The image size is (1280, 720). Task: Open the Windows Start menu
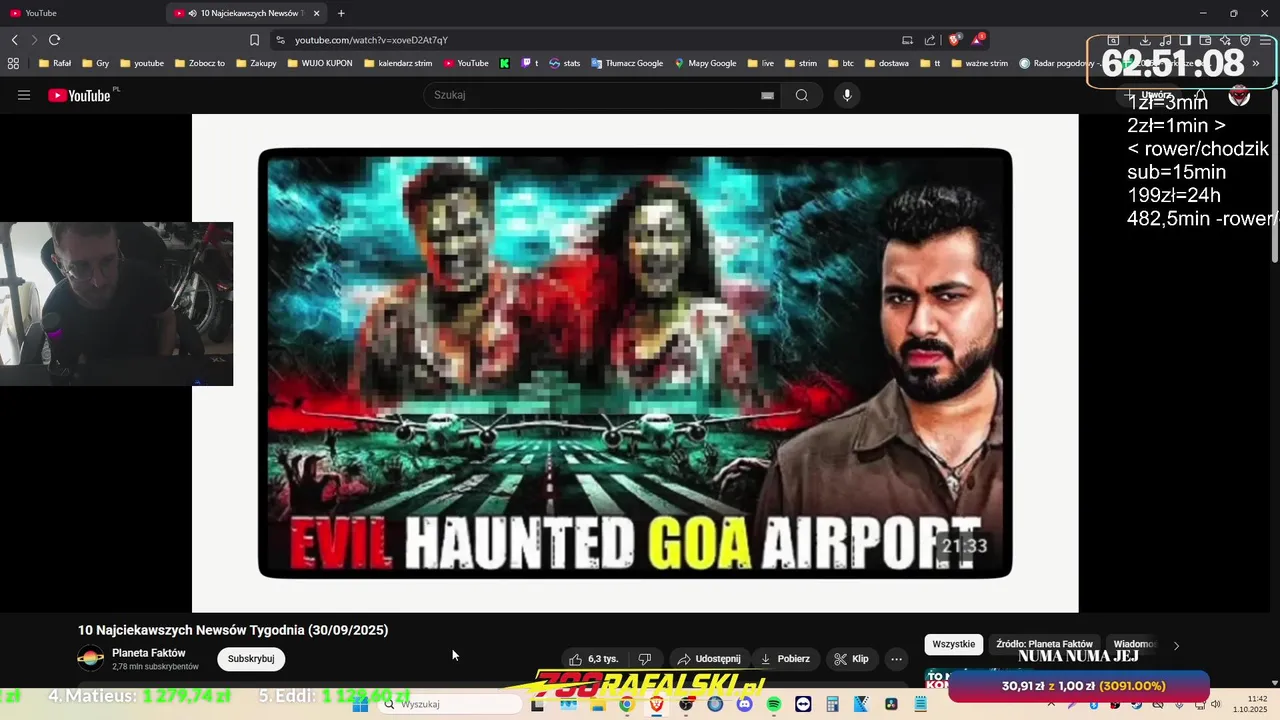[360, 704]
